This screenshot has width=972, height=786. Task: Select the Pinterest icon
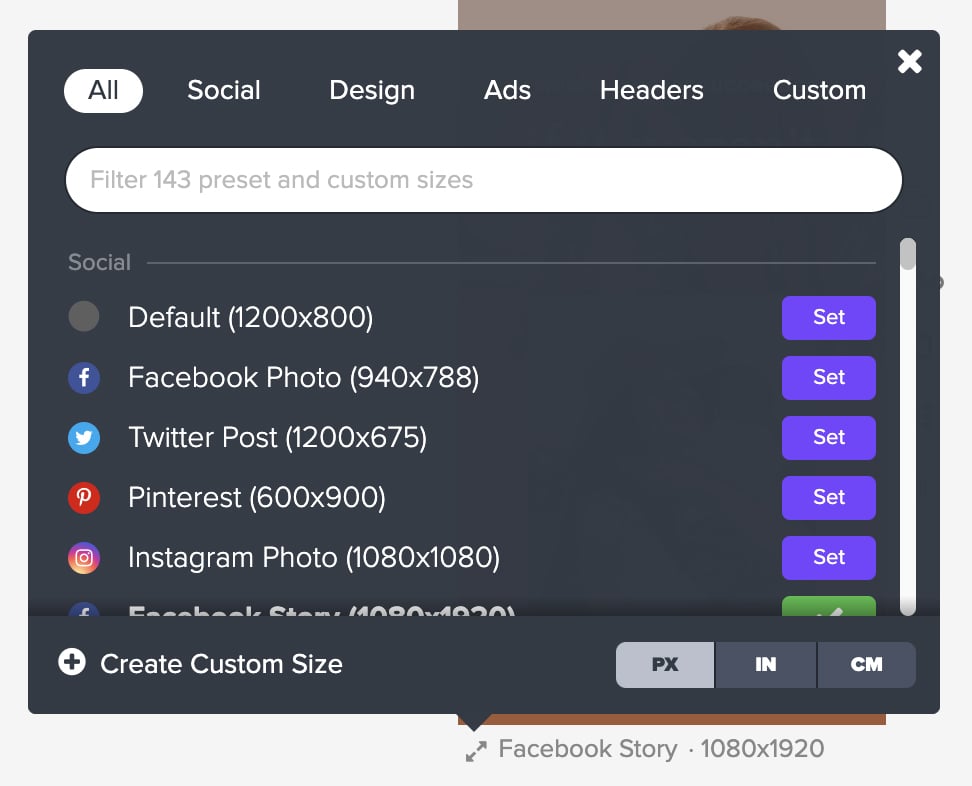pyautogui.click(x=84, y=498)
